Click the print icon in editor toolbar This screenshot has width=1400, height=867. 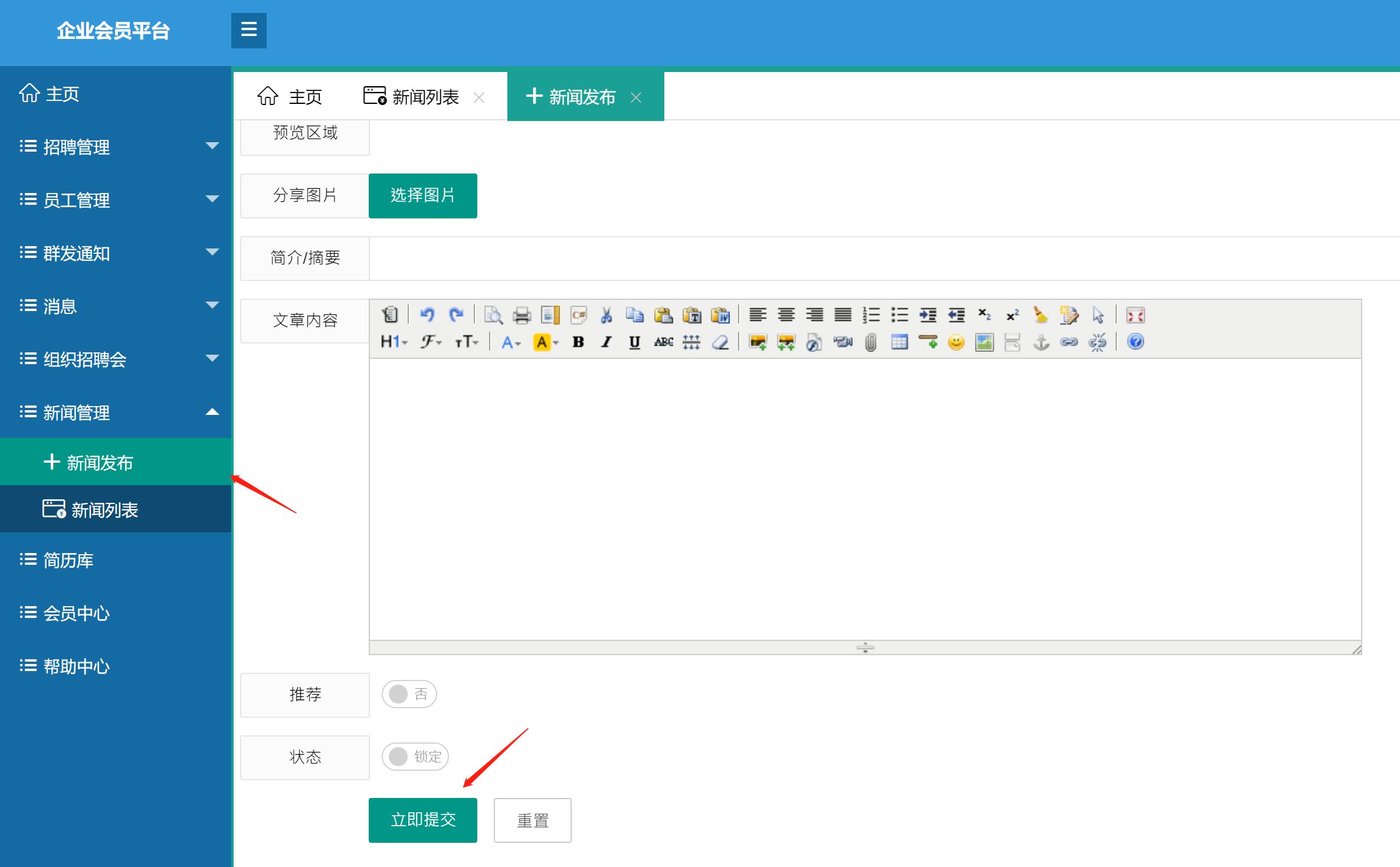click(522, 315)
